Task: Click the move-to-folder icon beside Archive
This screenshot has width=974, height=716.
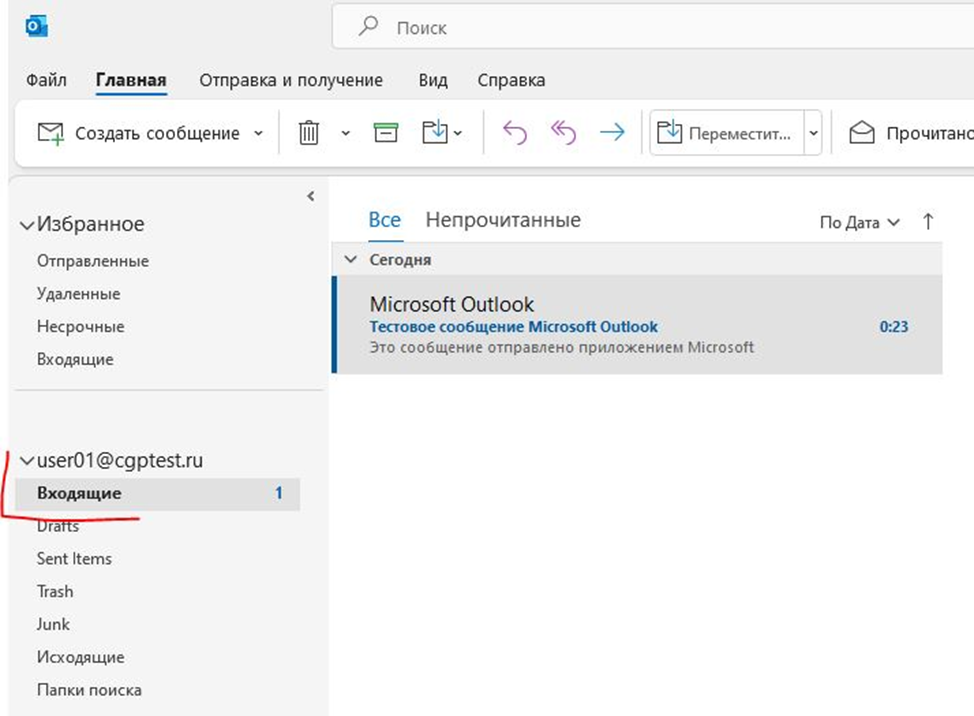Action: [436, 133]
